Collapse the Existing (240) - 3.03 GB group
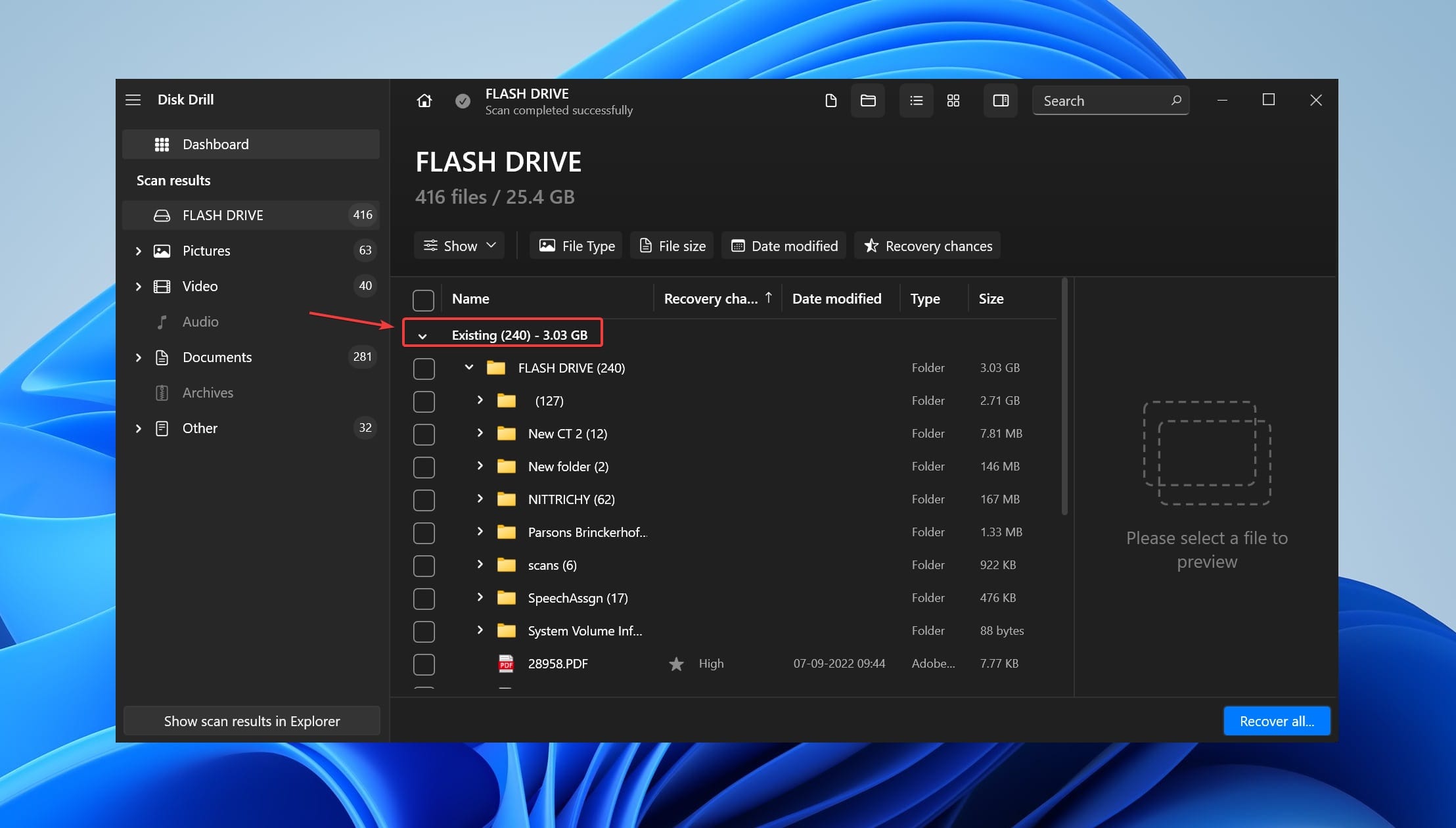The image size is (1456, 828). click(420, 334)
